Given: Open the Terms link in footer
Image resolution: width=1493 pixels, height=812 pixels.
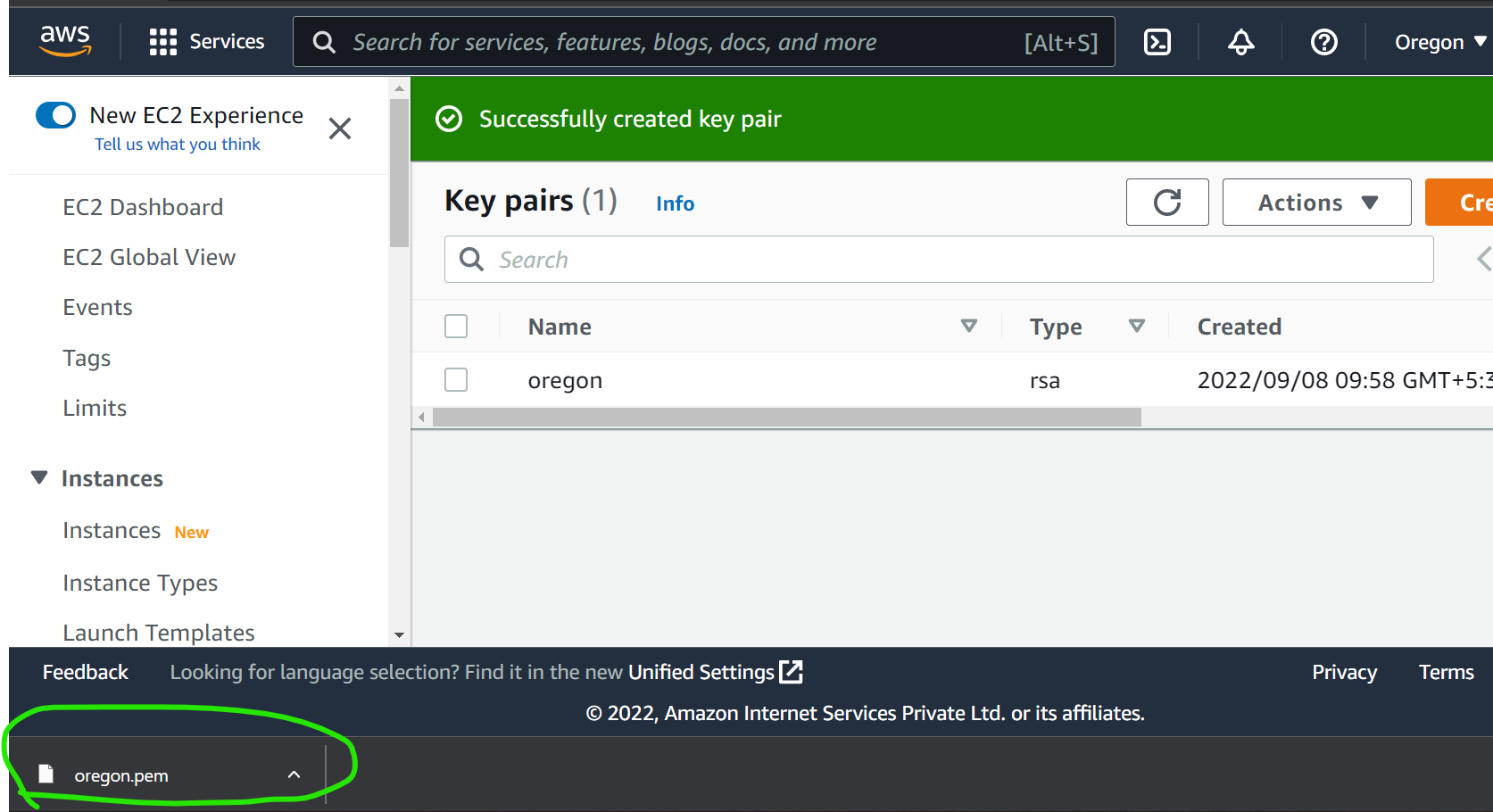Looking at the screenshot, I should pos(1446,672).
